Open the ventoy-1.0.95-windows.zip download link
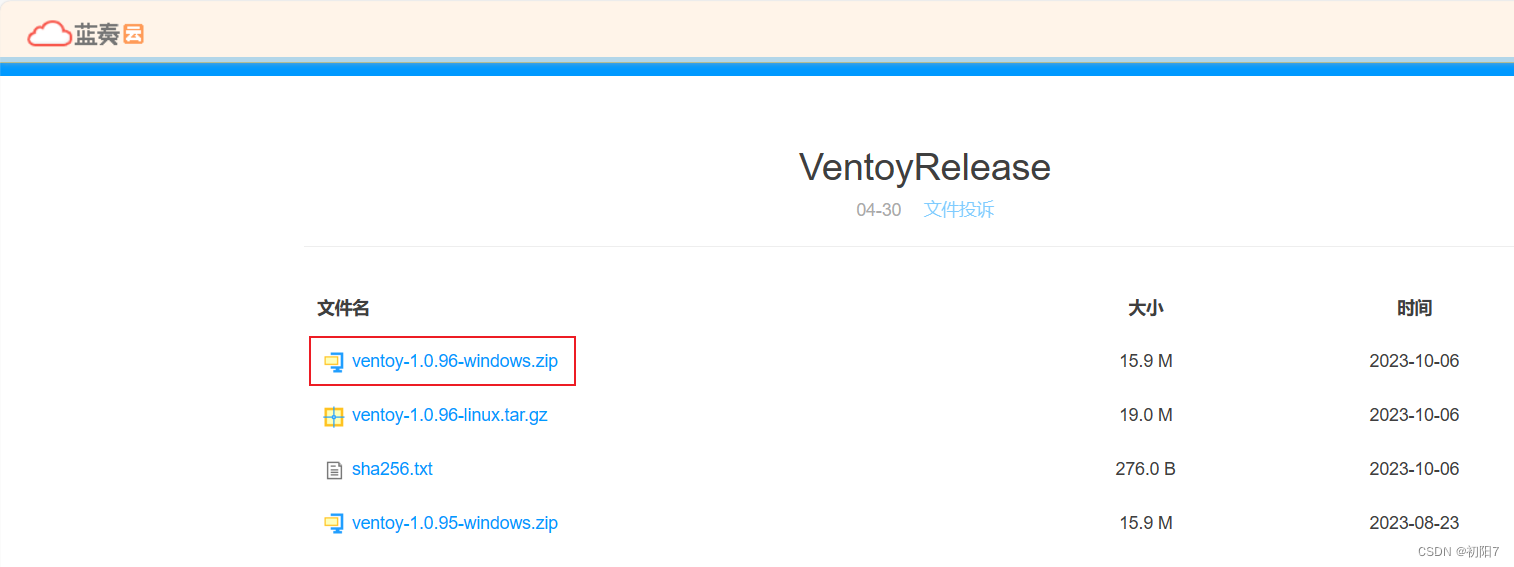The height and width of the screenshot is (567, 1514). (455, 523)
